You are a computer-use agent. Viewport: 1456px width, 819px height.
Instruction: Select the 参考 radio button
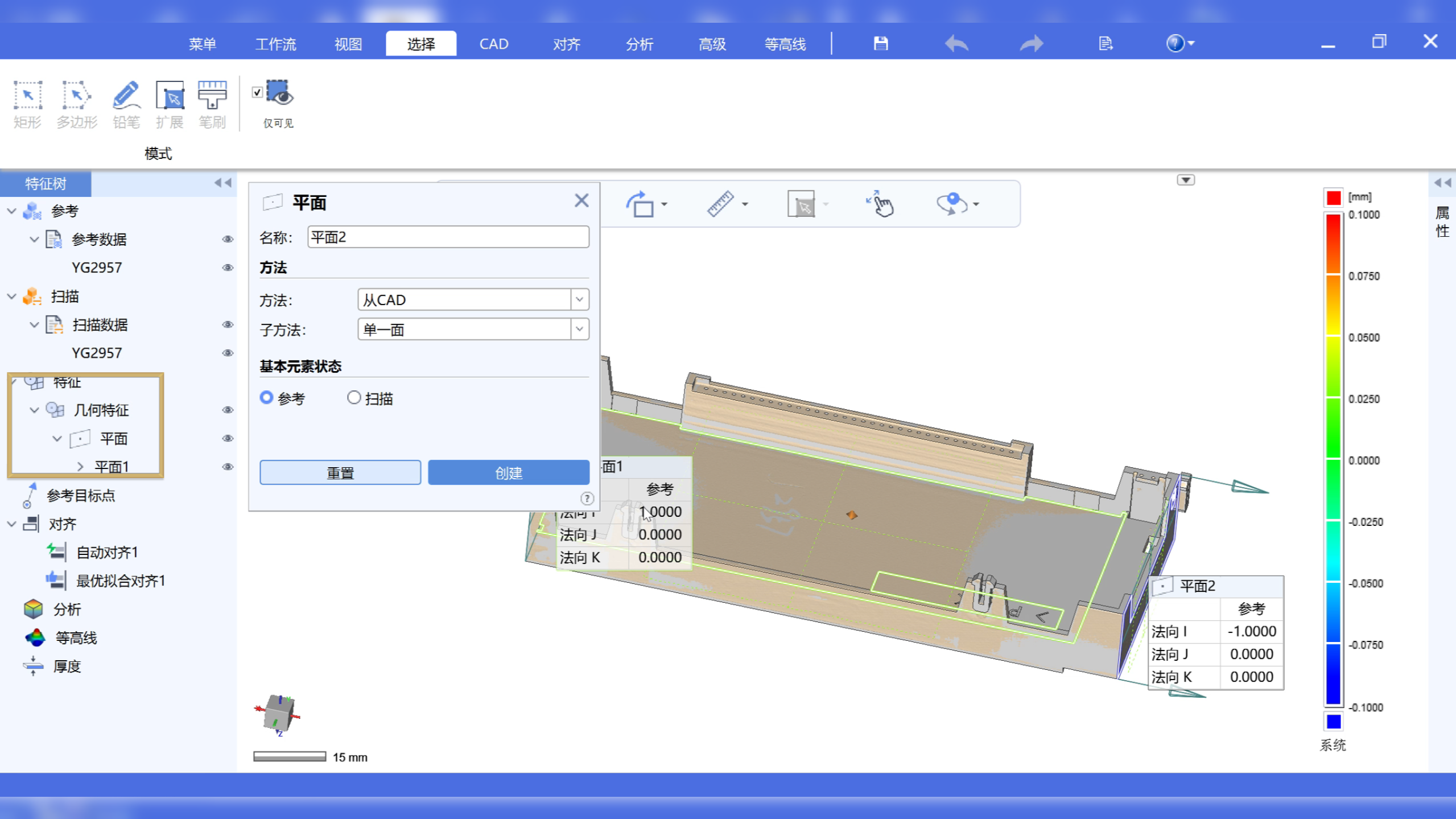tap(266, 397)
